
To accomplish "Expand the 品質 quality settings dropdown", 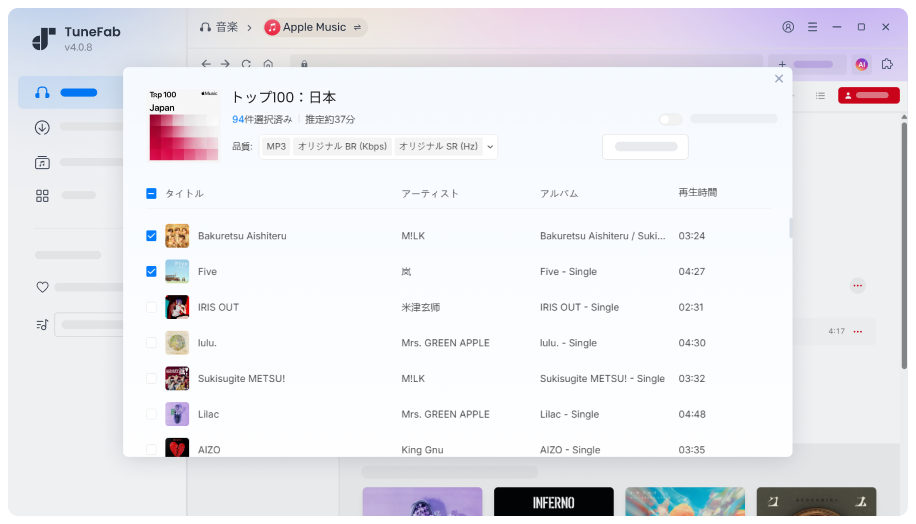I will [490, 147].
